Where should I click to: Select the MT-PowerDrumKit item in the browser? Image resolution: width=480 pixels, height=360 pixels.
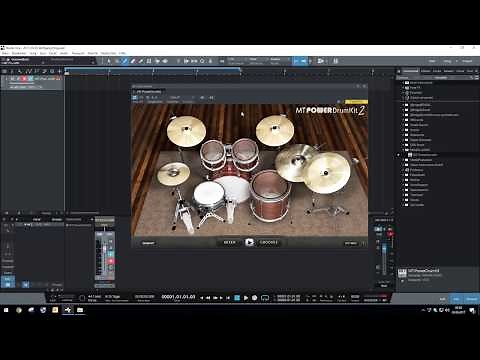(425, 155)
